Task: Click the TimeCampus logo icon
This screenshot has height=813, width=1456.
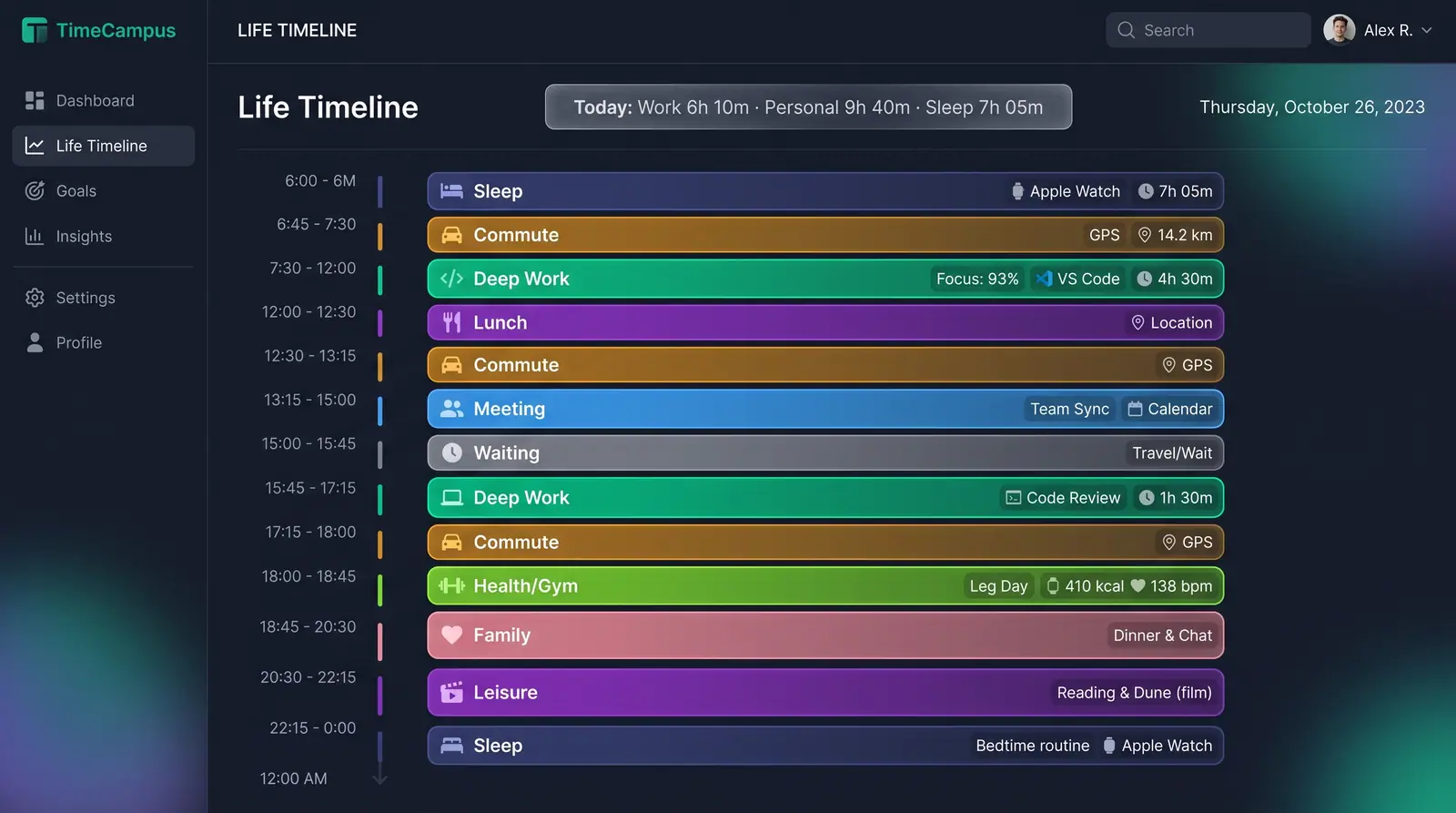Action: click(x=35, y=30)
